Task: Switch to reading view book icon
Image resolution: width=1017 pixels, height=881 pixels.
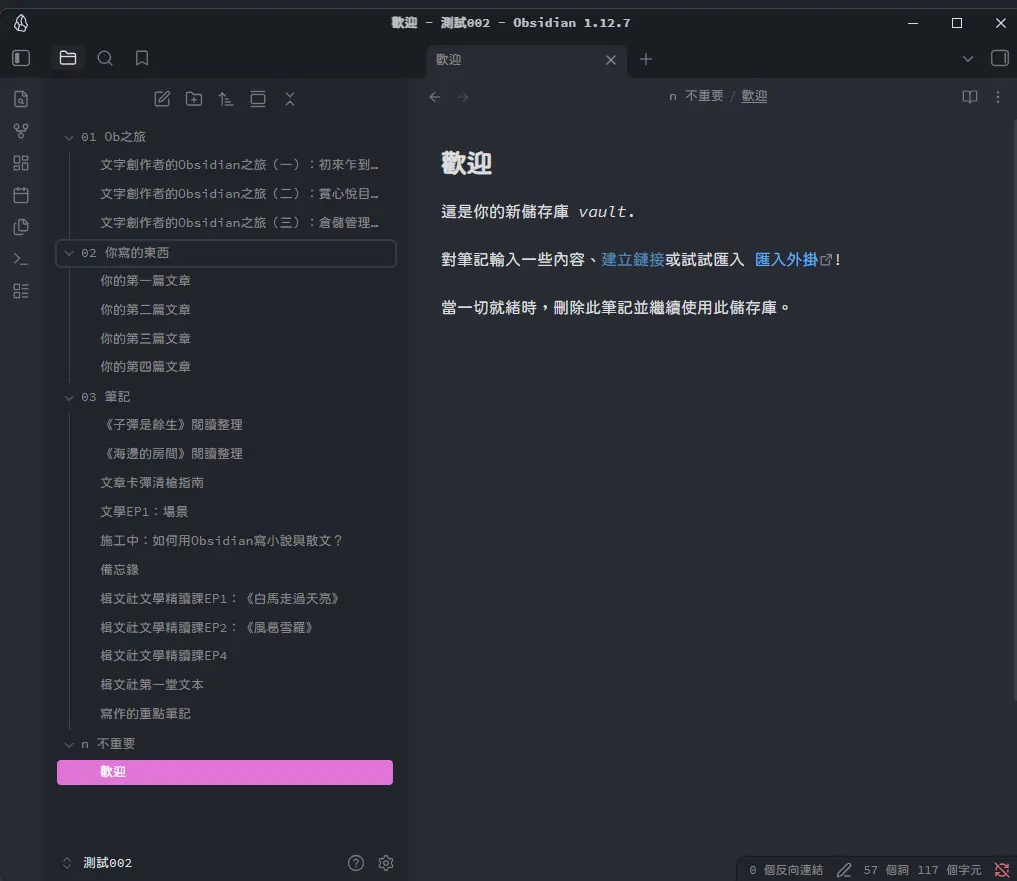Action: coord(969,97)
